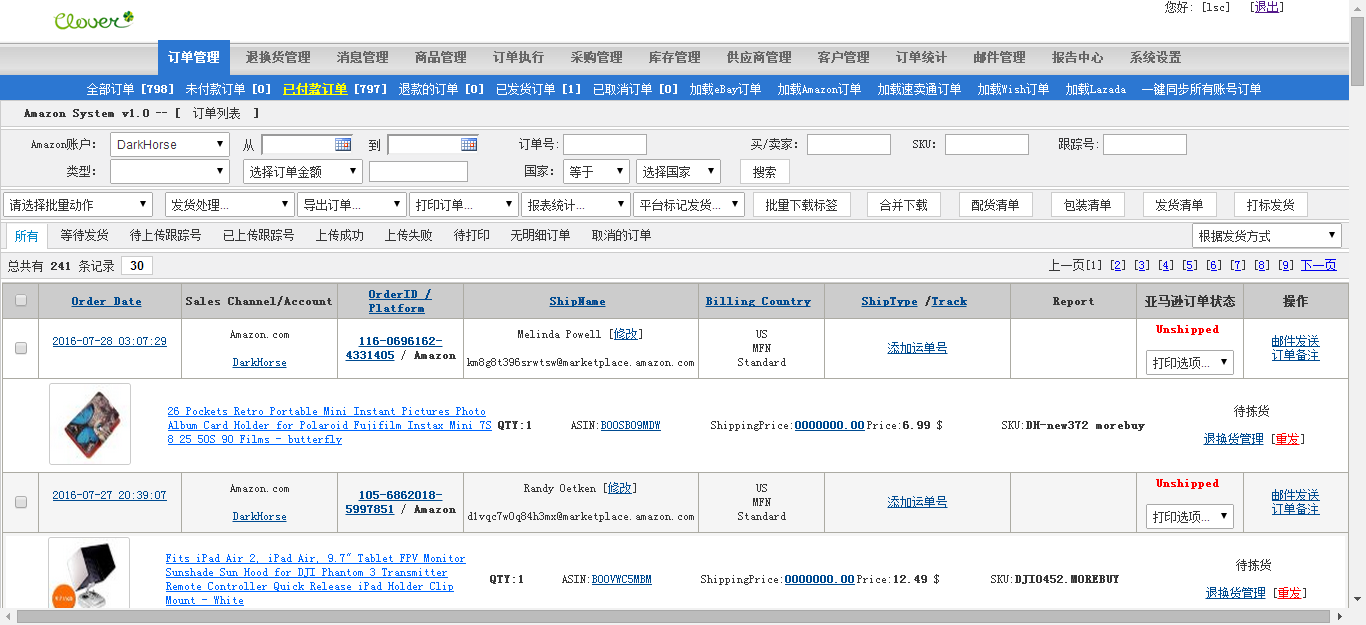Viewport: 1366px width, 625px height.
Task: Open ASIN B00SB09MDW link
Action: click(x=630, y=425)
